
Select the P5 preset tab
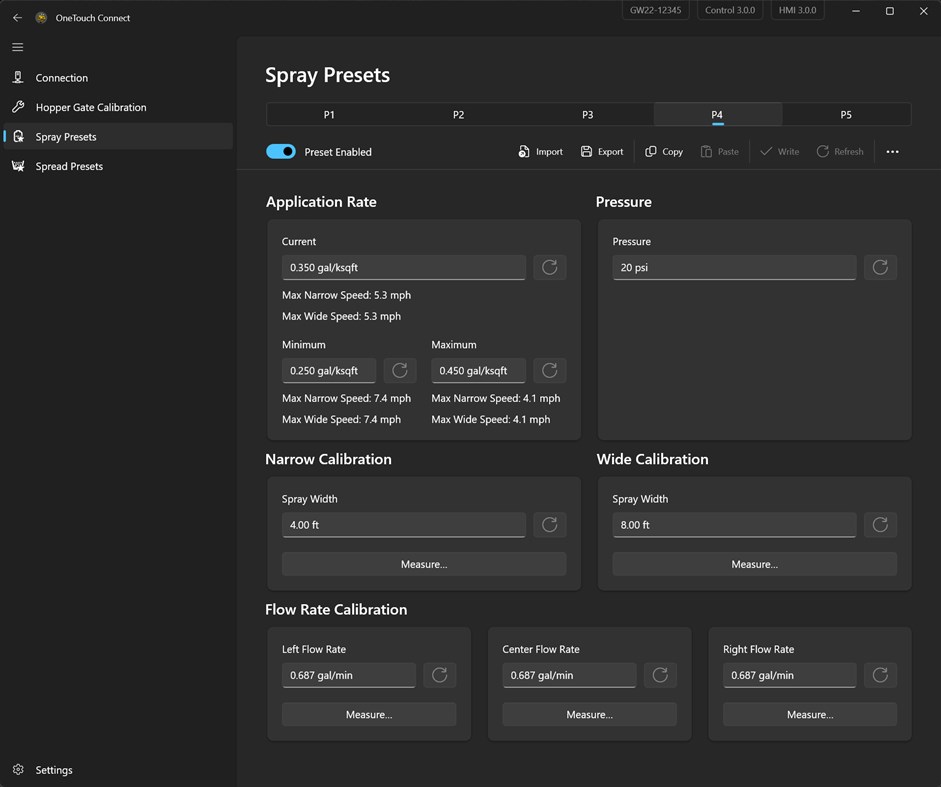846,115
